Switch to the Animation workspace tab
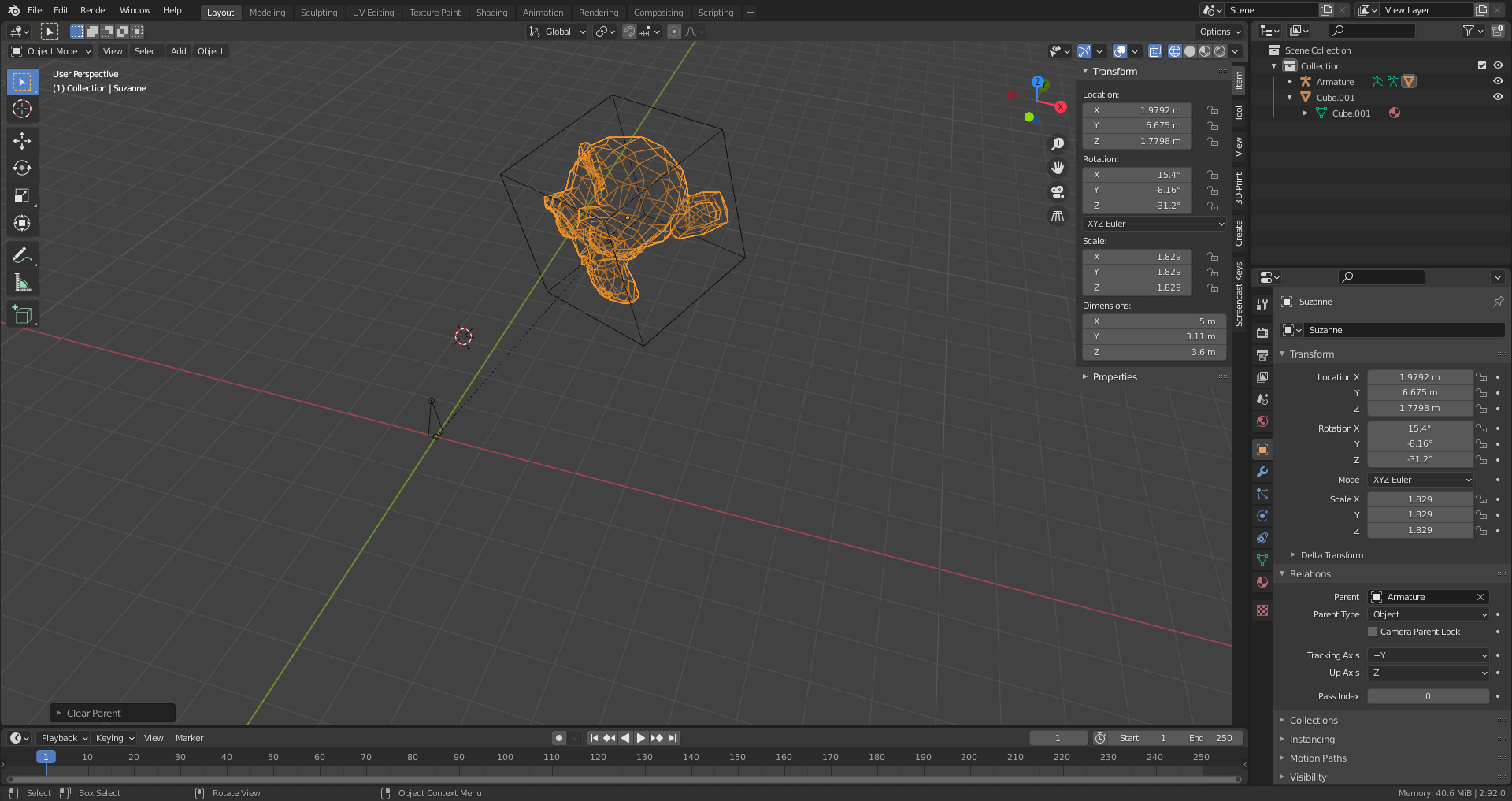This screenshot has height=801, width=1512. tap(543, 13)
